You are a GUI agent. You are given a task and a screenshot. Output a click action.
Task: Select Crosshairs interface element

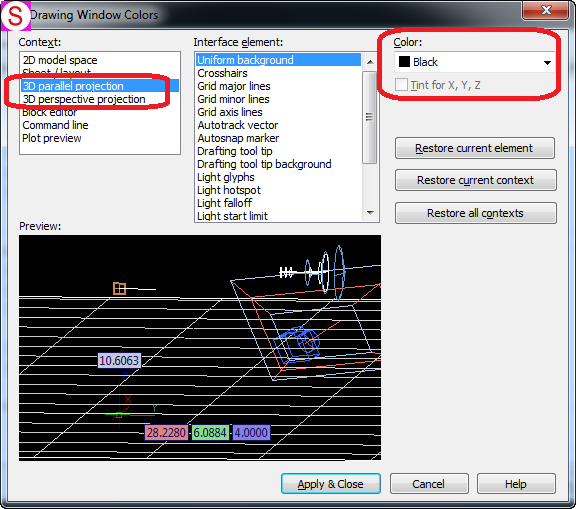pos(278,73)
